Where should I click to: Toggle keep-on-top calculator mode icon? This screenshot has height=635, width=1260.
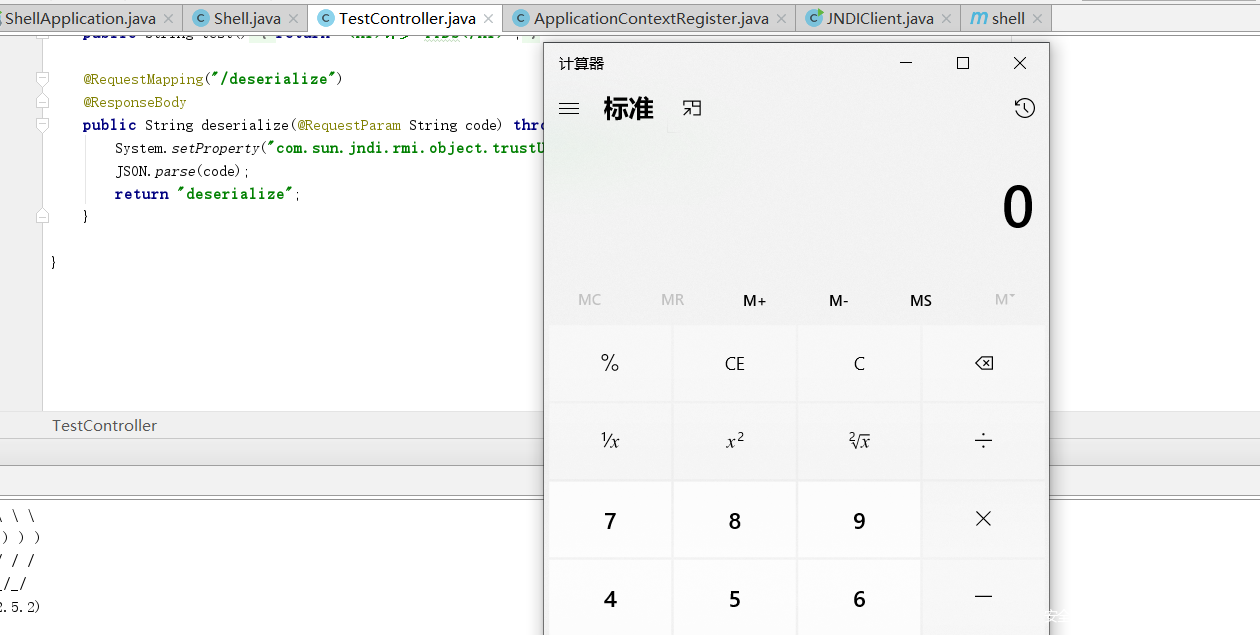point(692,108)
